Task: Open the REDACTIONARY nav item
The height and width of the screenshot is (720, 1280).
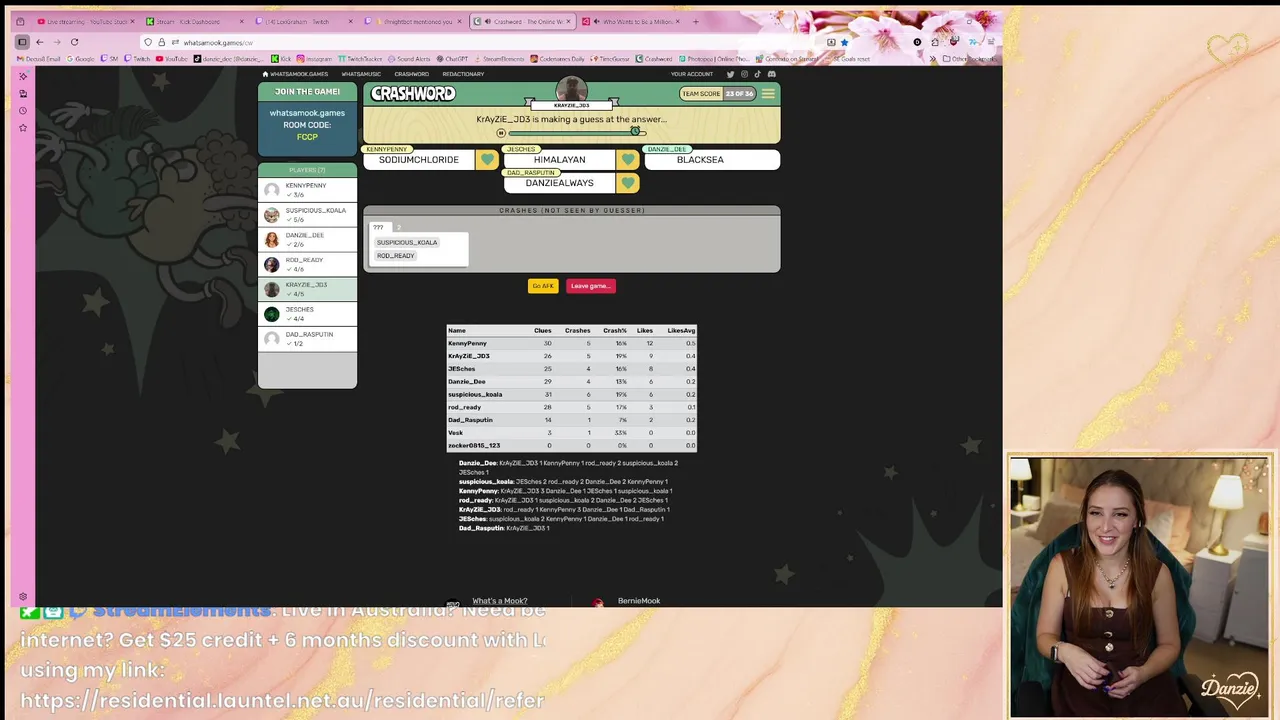Action: point(463,74)
